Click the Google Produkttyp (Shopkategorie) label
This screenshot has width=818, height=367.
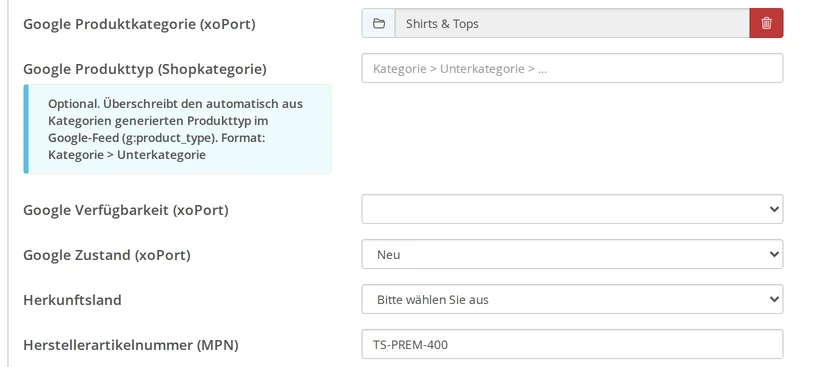pyautogui.click(x=145, y=69)
